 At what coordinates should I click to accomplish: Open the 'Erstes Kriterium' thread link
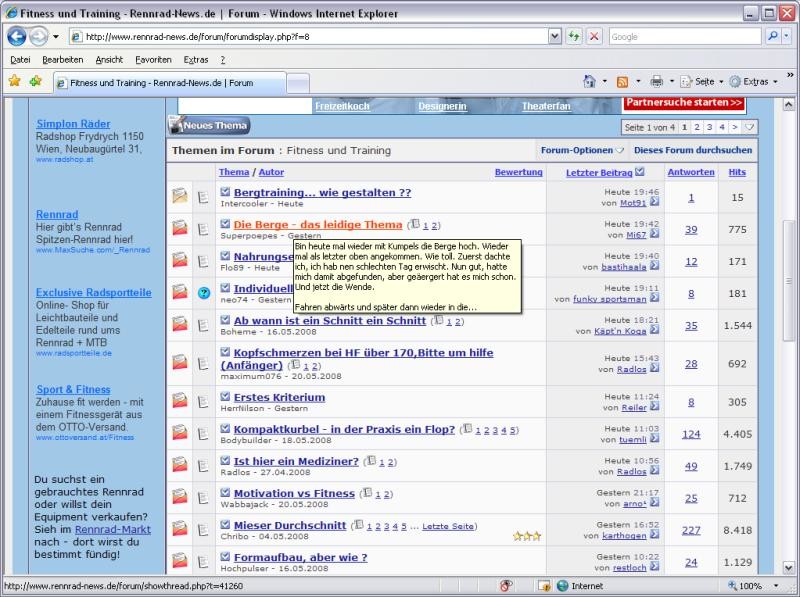[x=279, y=397]
